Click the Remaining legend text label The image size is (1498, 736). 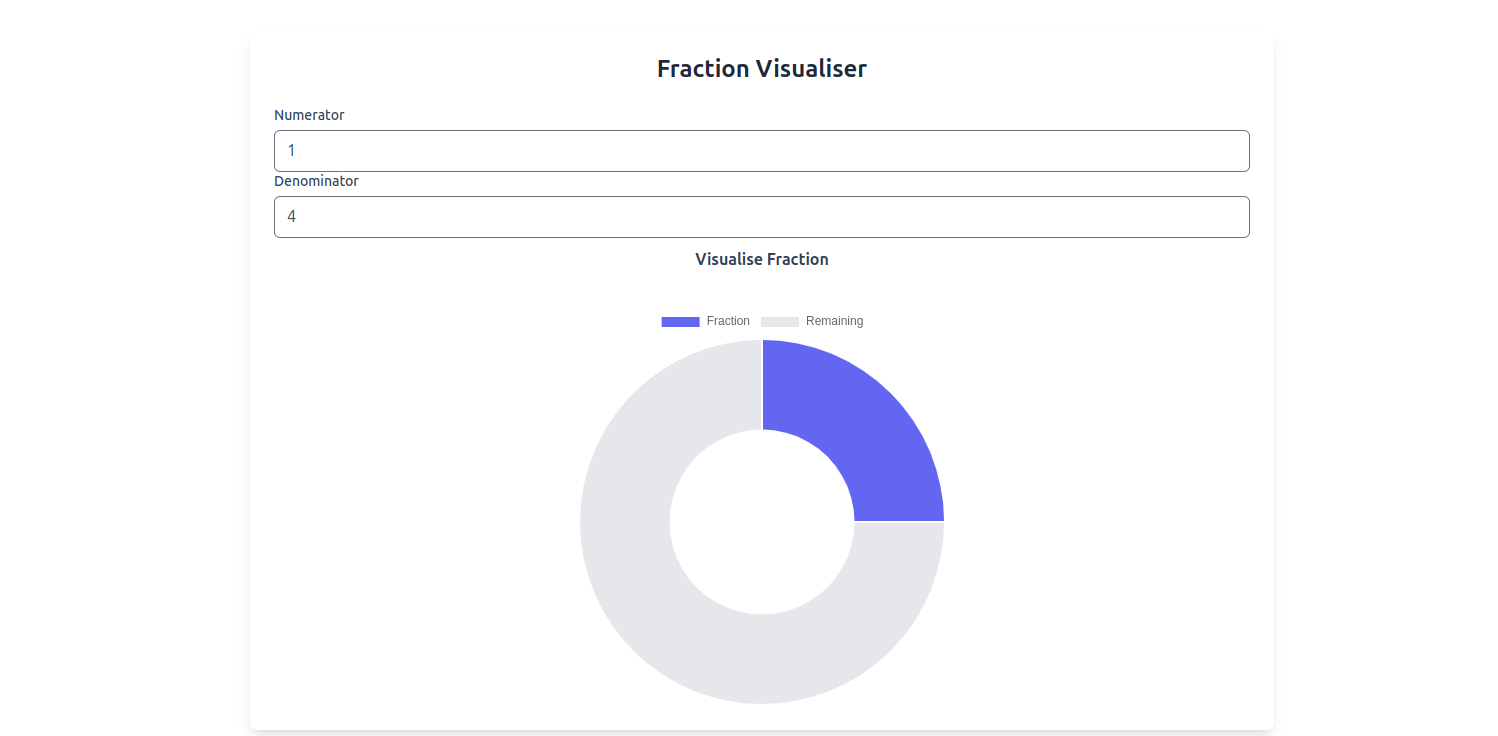point(835,321)
